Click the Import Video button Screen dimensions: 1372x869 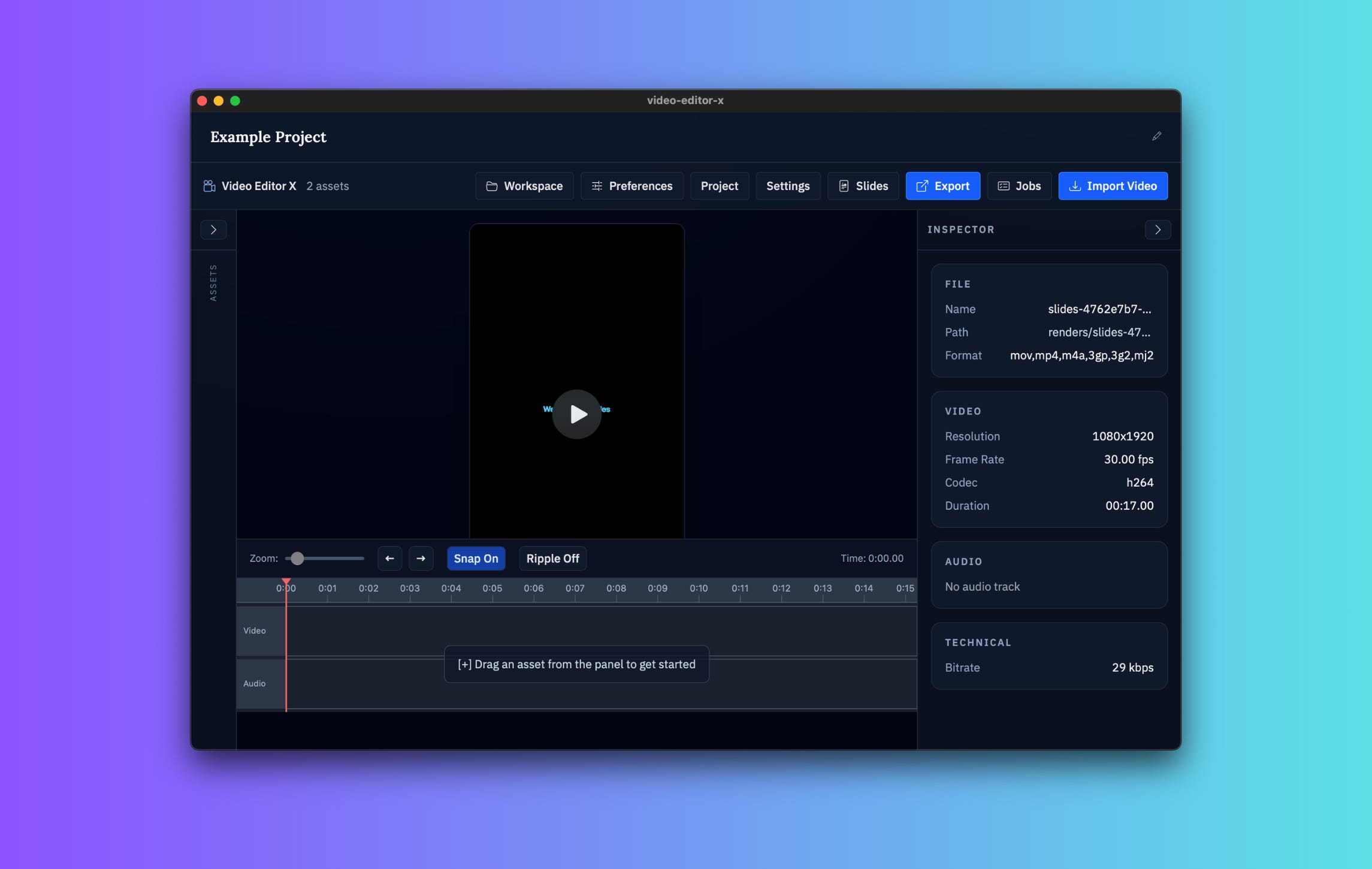(x=1113, y=186)
